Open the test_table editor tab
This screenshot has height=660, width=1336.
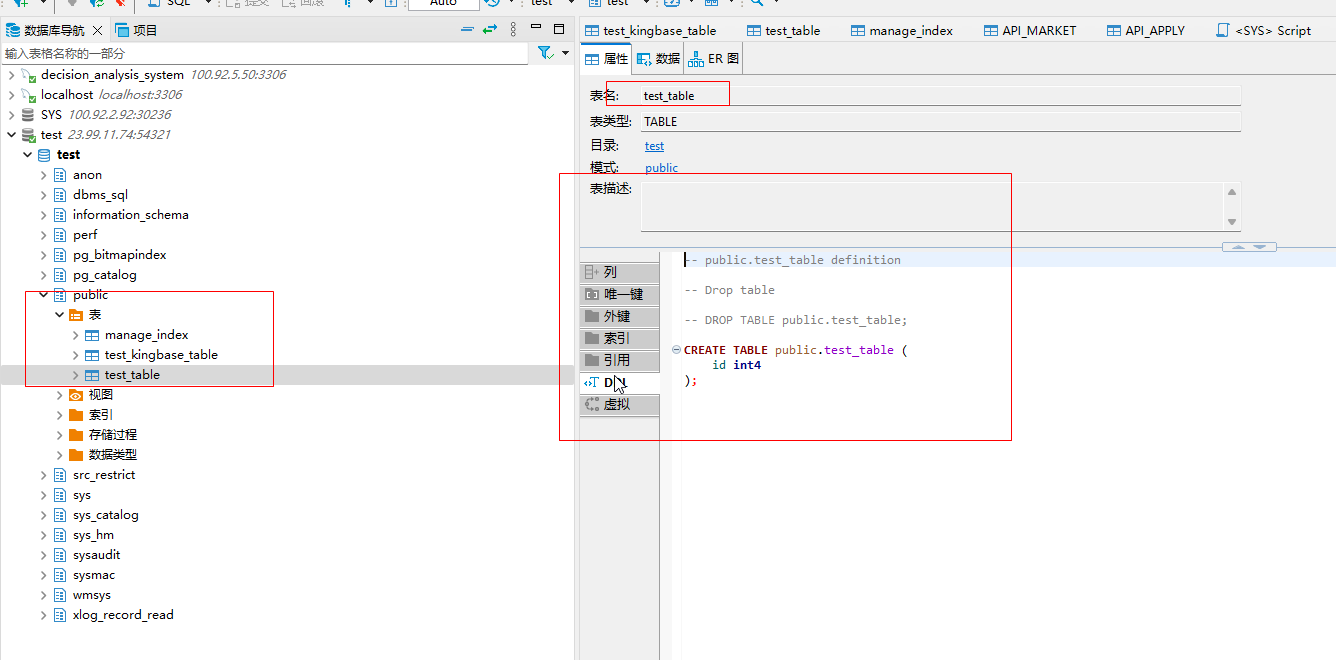click(x=783, y=30)
